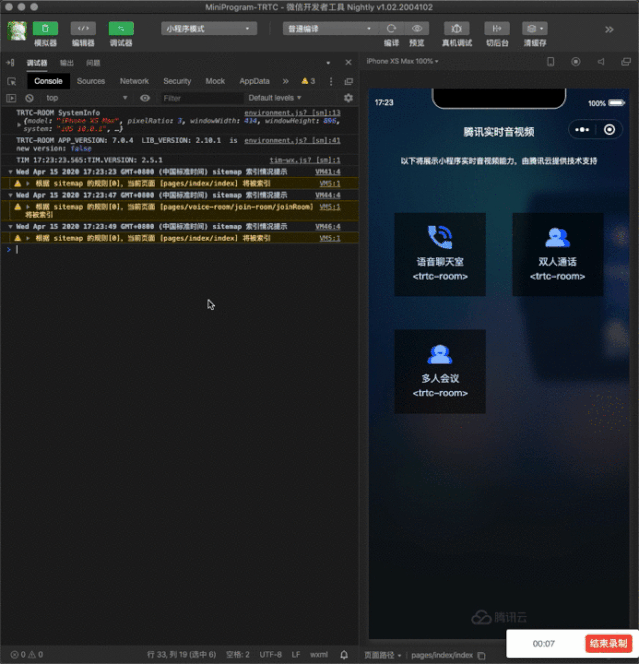Open the environment.js link beside SystemInfo
The height and width of the screenshot is (664, 639).
[x=292, y=113]
